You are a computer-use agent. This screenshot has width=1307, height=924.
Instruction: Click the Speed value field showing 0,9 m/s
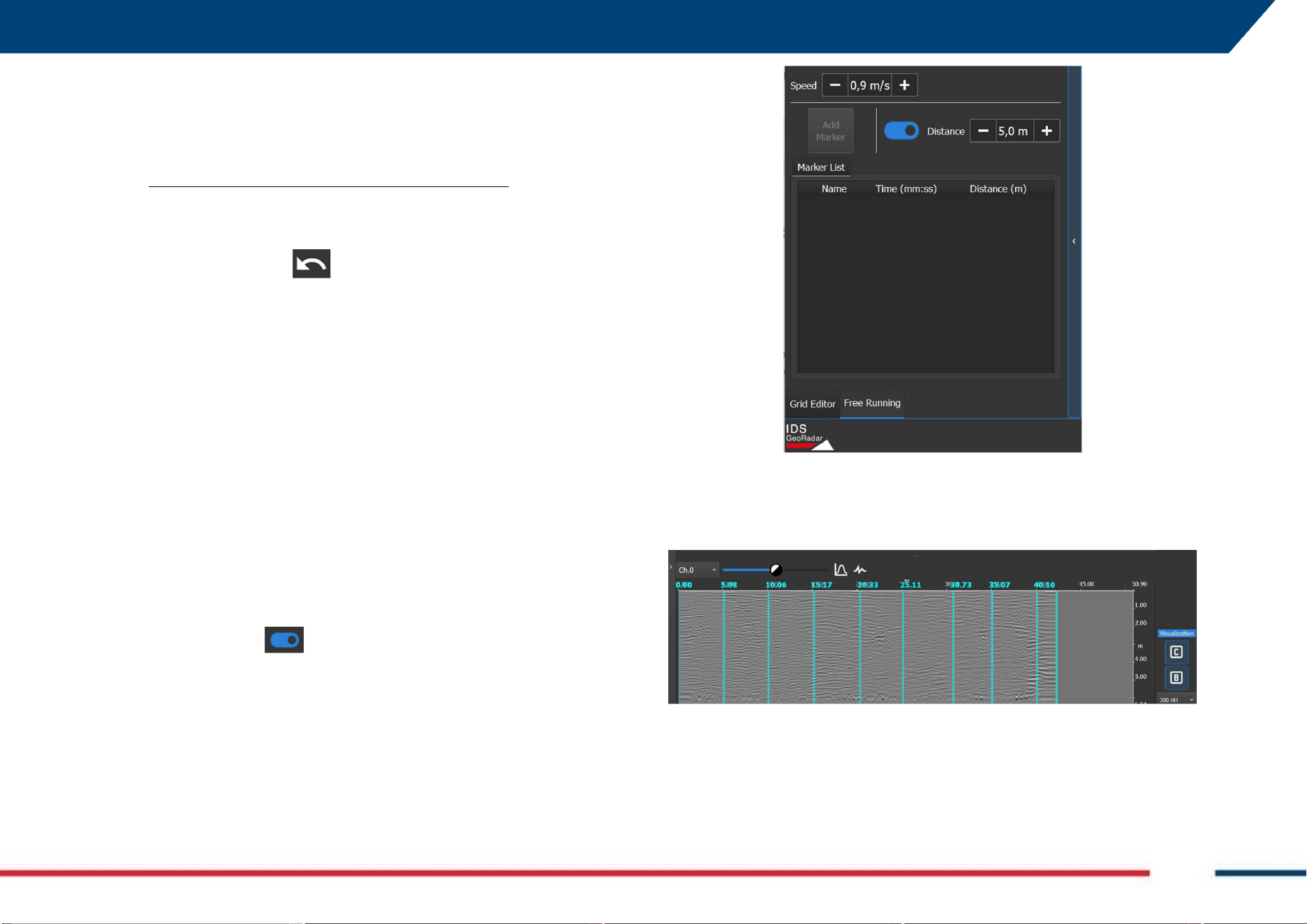pos(870,85)
